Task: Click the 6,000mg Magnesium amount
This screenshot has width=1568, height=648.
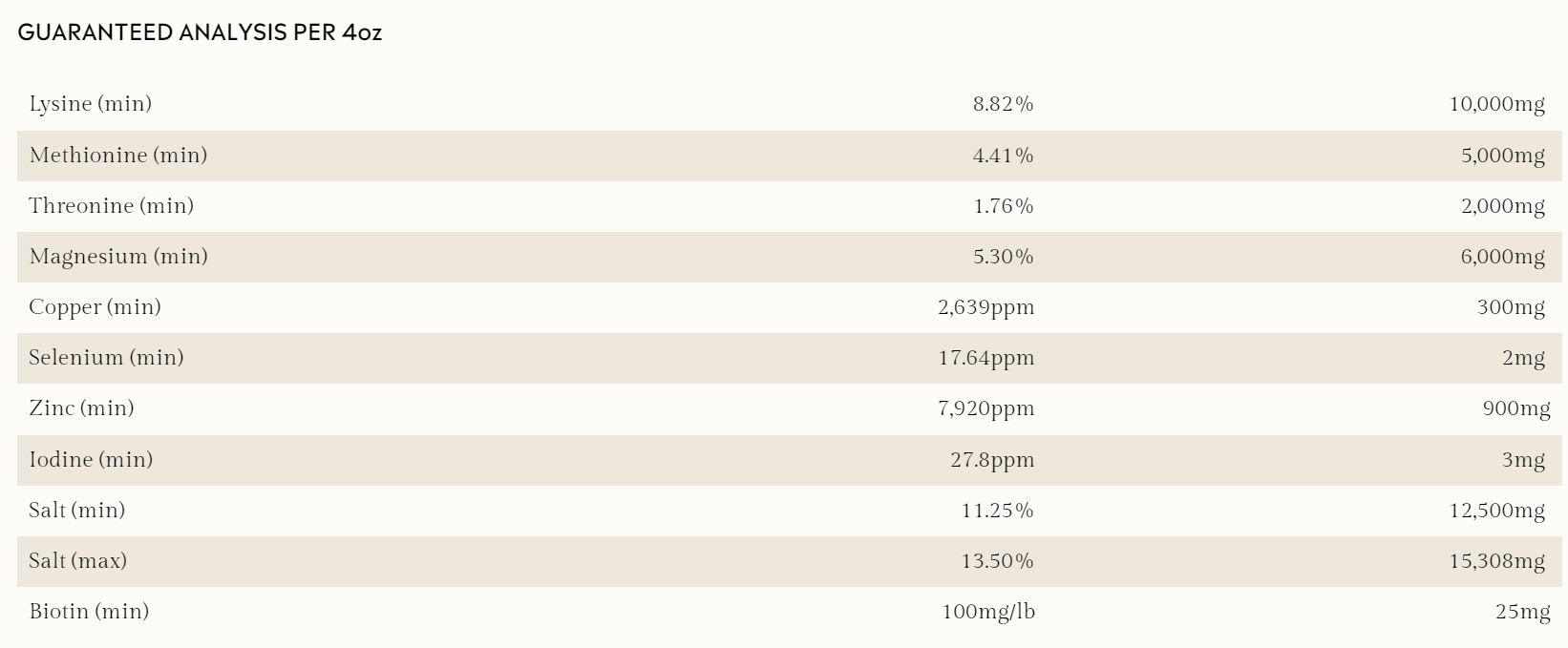Action: (x=1502, y=257)
